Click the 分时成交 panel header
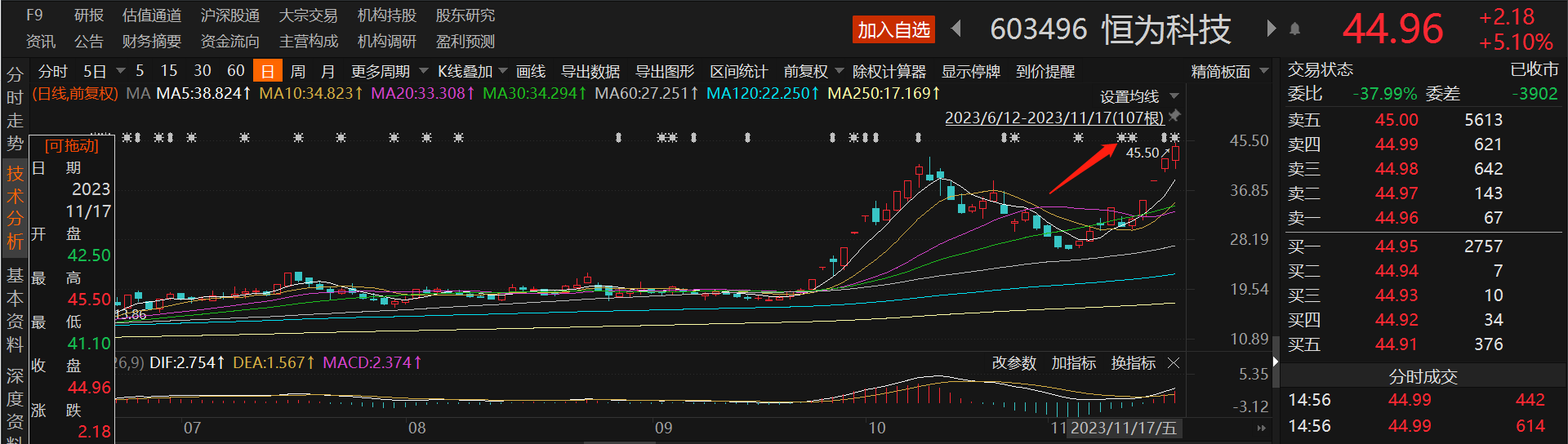Viewport: 1568px width, 444px height. (1423, 376)
